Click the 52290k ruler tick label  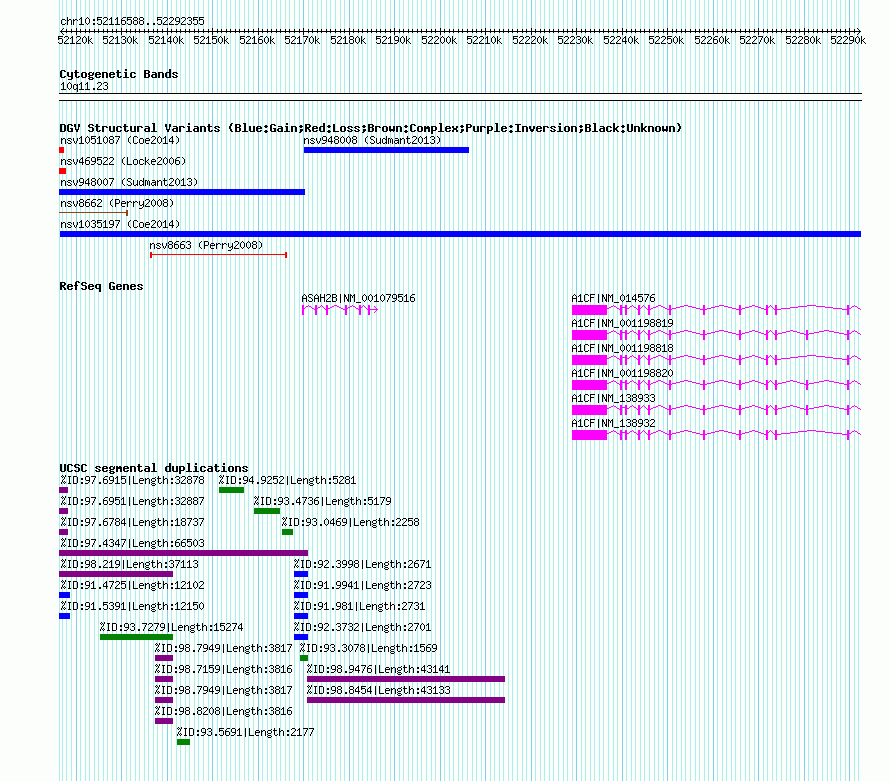coord(848,40)
